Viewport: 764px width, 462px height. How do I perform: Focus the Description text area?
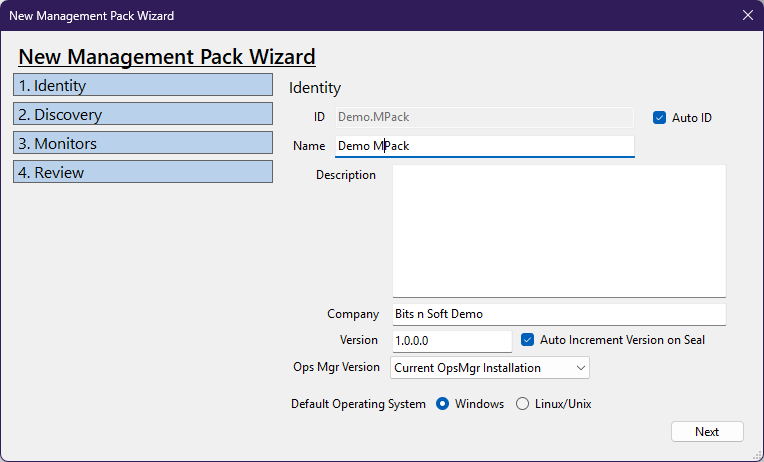point(558,231)
